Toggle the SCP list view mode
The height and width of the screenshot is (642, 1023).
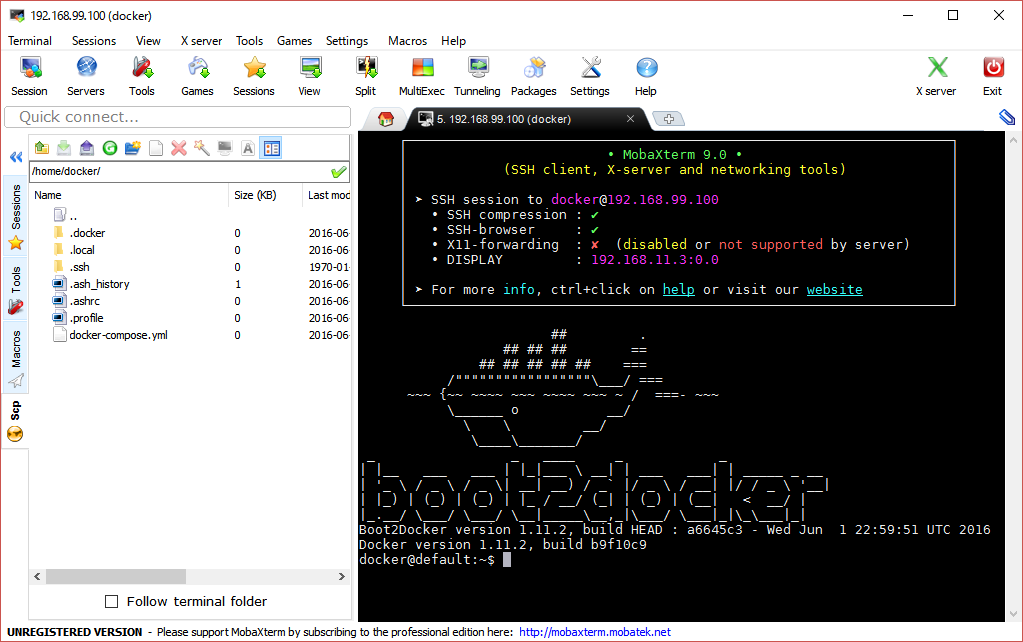pyautogui.click(x=270, y=147)
